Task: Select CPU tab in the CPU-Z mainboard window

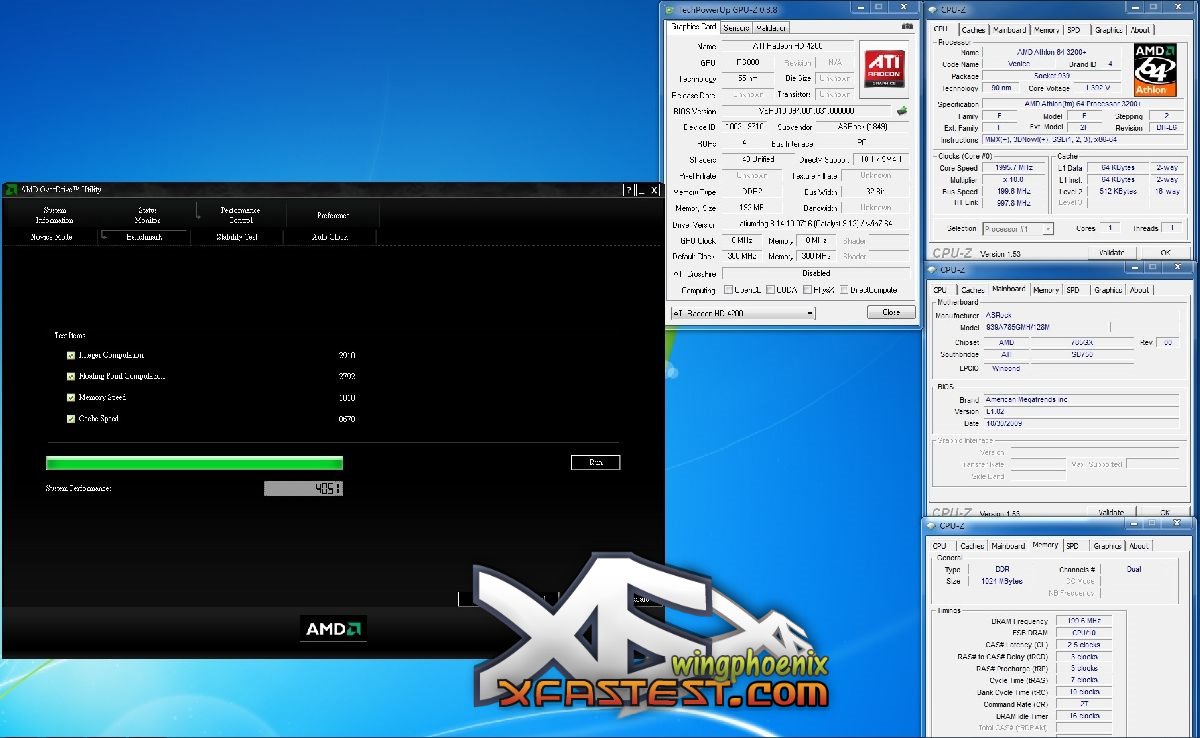Action: [940, 290]
